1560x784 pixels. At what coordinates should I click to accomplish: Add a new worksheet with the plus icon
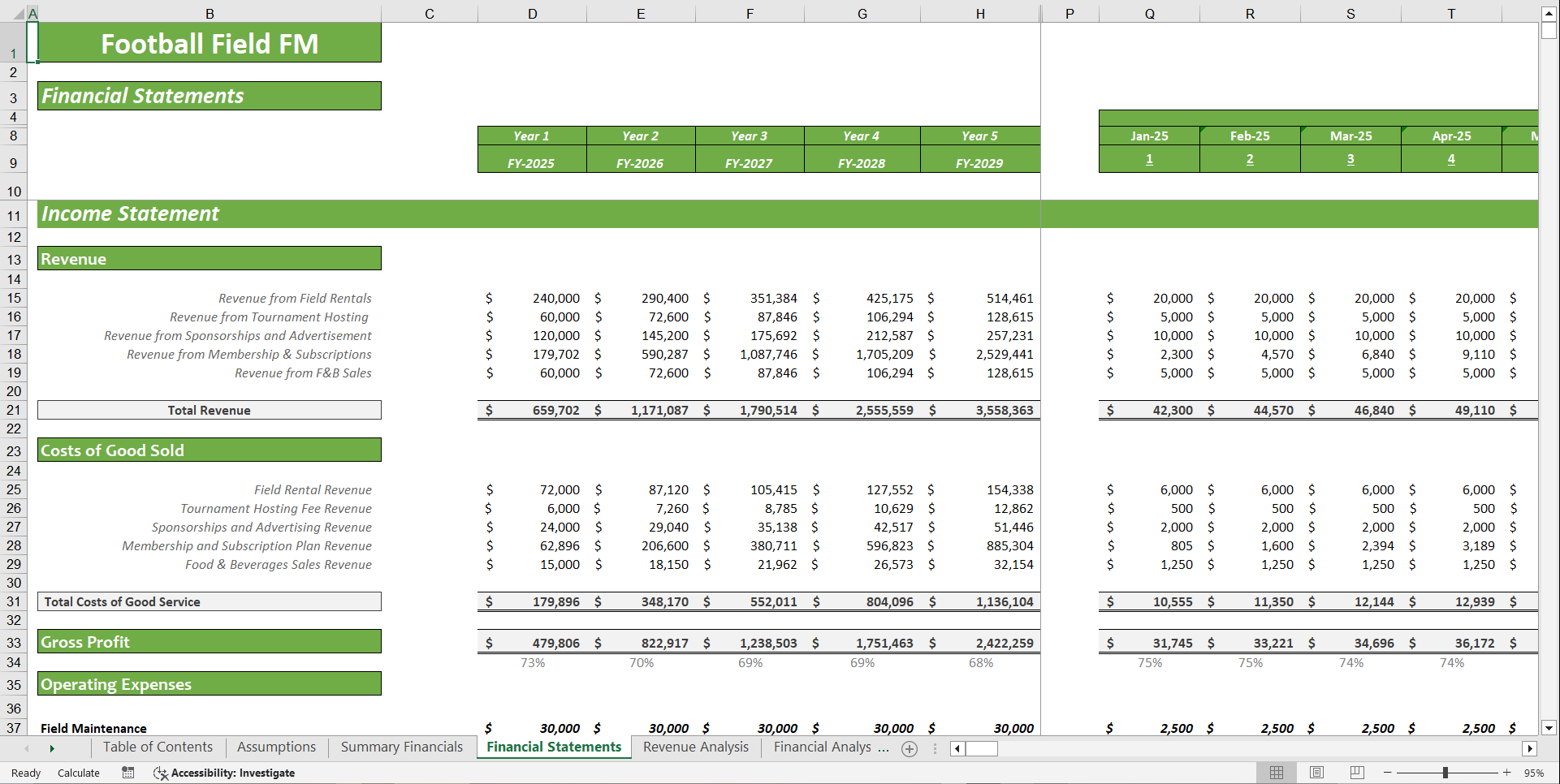click(x=910, y=748)
